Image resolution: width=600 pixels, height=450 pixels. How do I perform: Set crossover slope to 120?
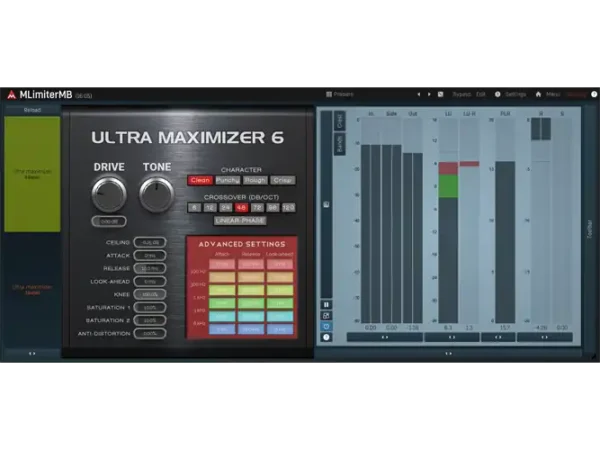289,208
